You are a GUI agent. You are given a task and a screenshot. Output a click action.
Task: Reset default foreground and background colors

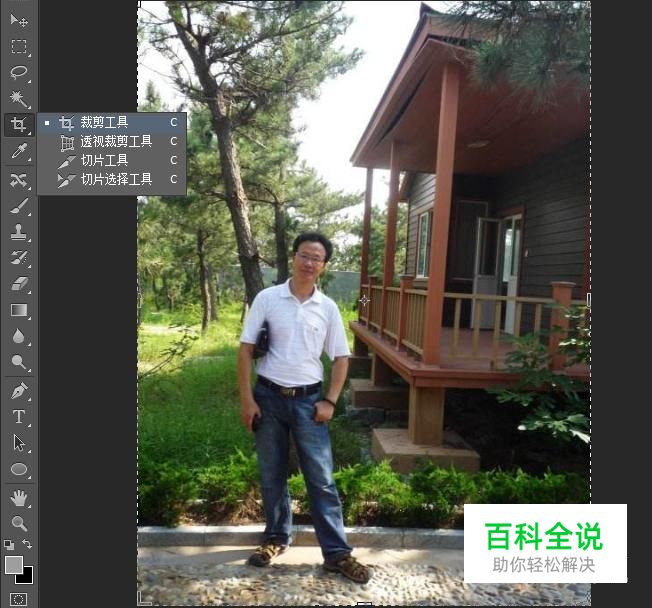(9, 544)
